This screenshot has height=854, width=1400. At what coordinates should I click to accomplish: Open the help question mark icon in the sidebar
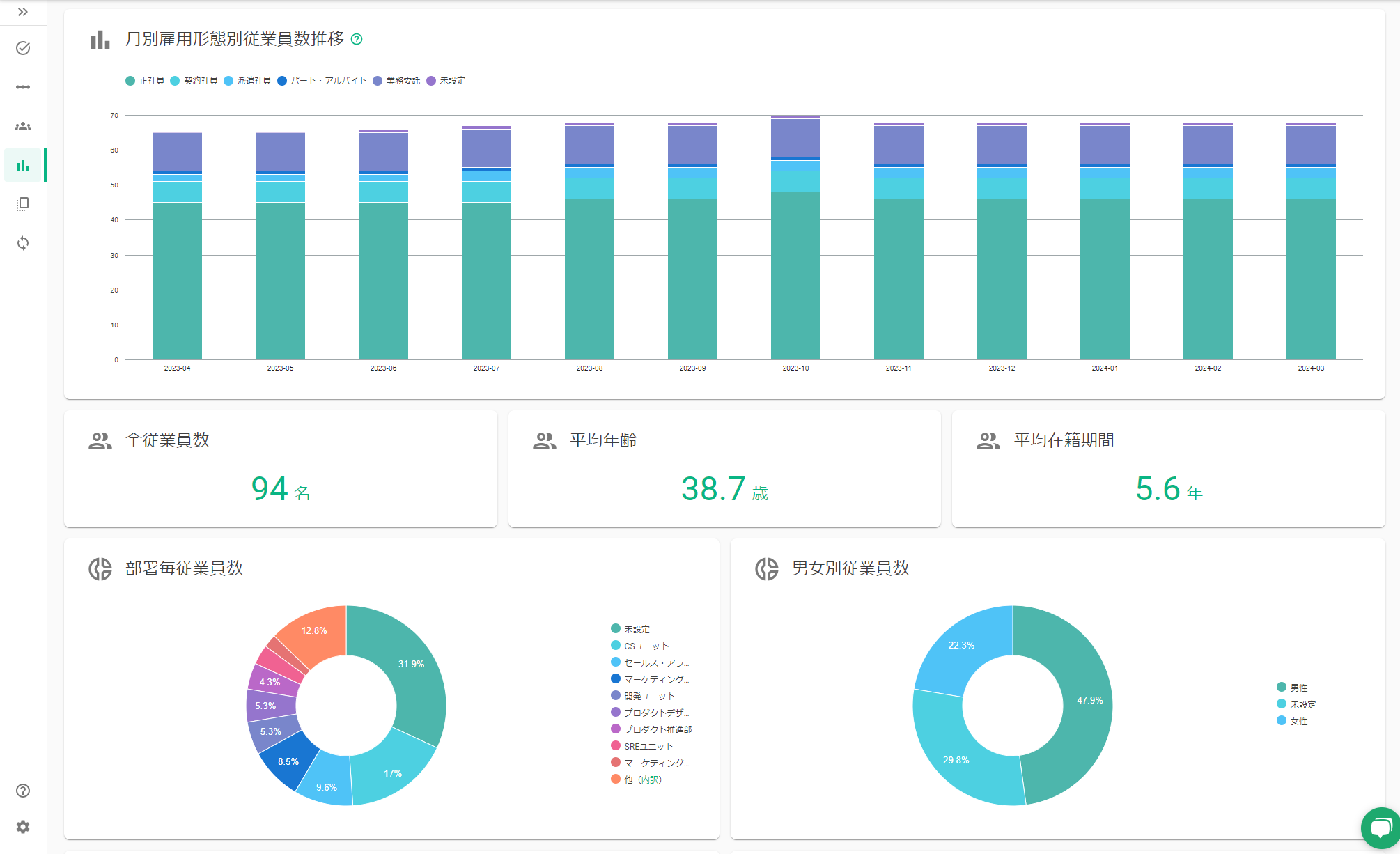pos(23,791)
